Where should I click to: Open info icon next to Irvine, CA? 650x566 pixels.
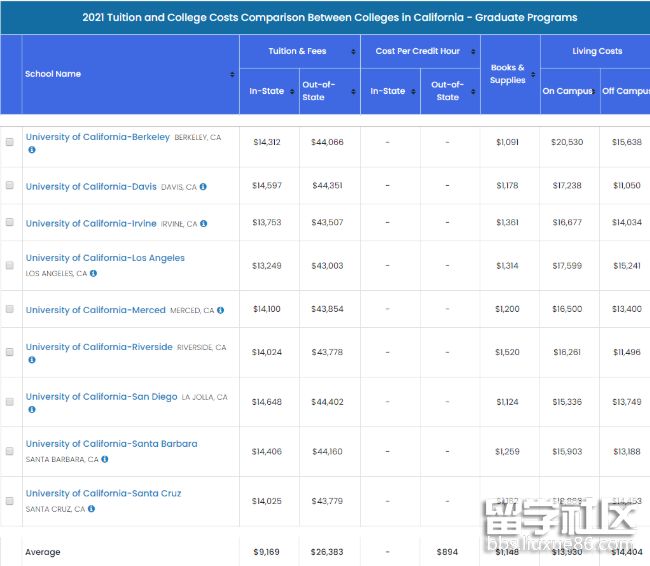(204, 223)
